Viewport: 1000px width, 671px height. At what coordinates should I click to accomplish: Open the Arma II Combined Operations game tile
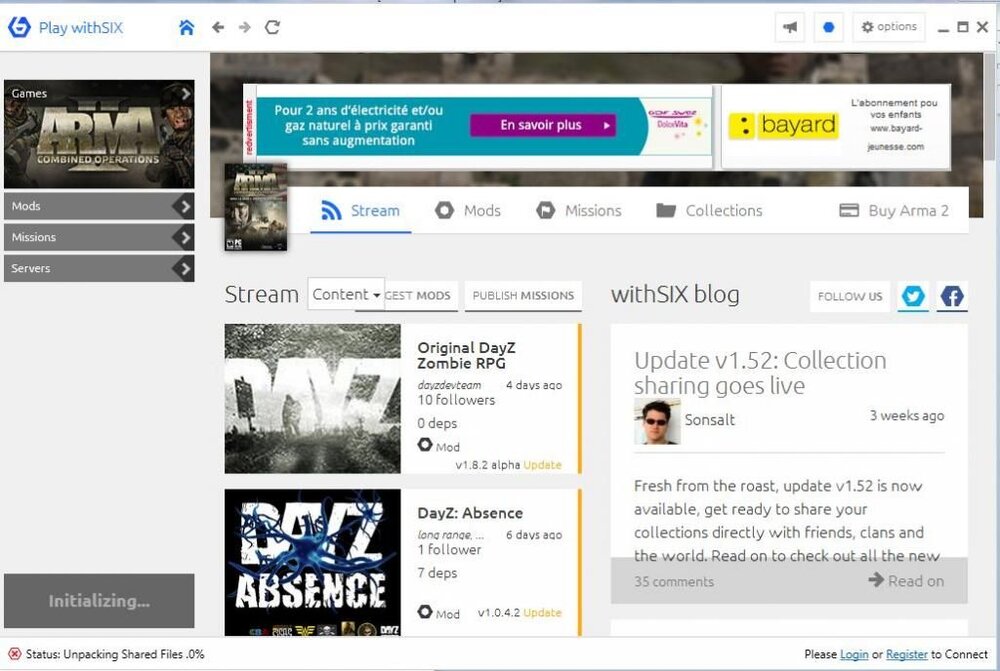coord(99,134)
